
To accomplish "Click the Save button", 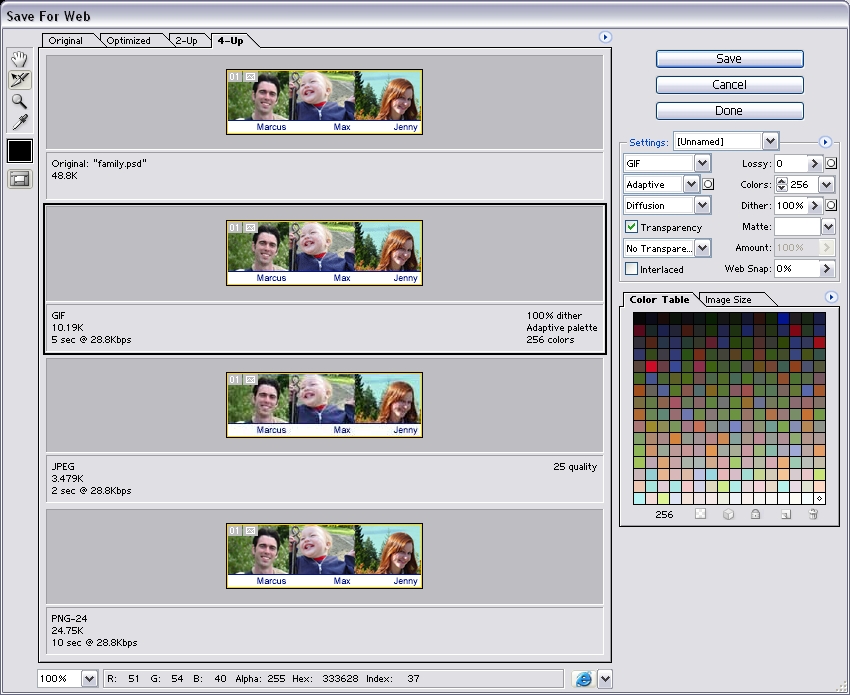I will (729, 59).
